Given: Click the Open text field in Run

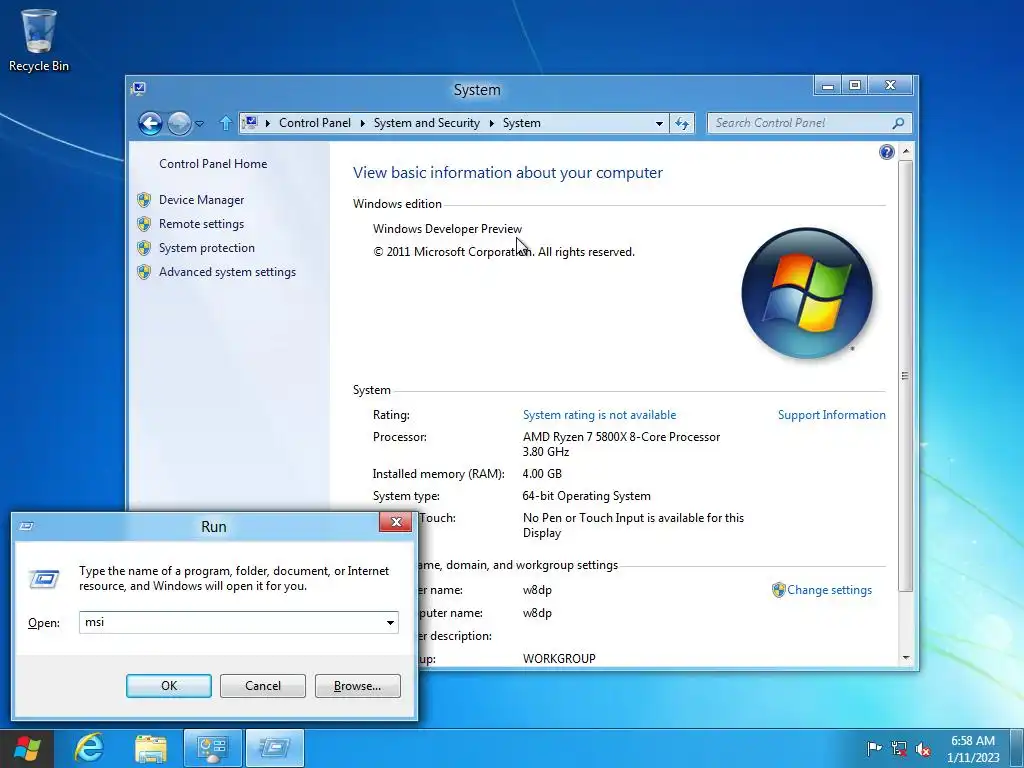Looking at the screenshot, I should click(x=231, y=622).
